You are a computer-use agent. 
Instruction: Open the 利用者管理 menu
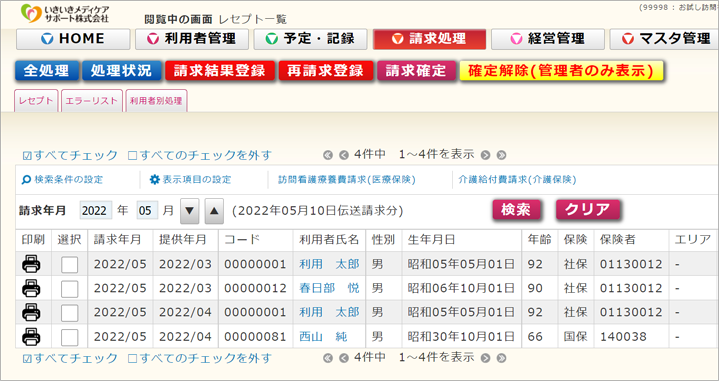tap(192, 39)
